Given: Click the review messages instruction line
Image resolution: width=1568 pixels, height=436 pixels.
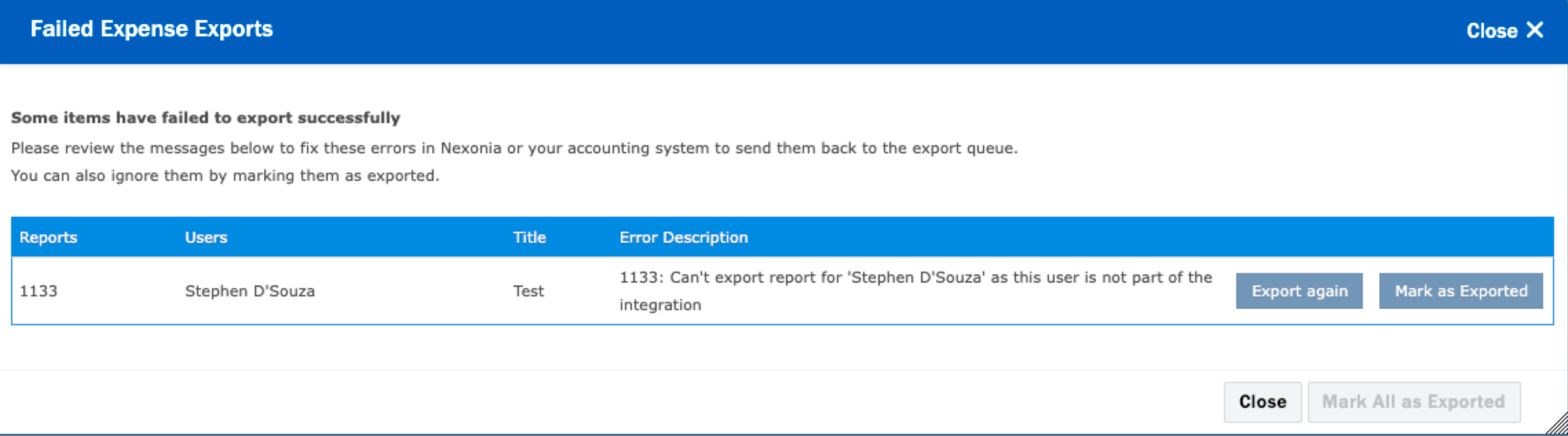Looking at the screenshot, I should point(514,148).
